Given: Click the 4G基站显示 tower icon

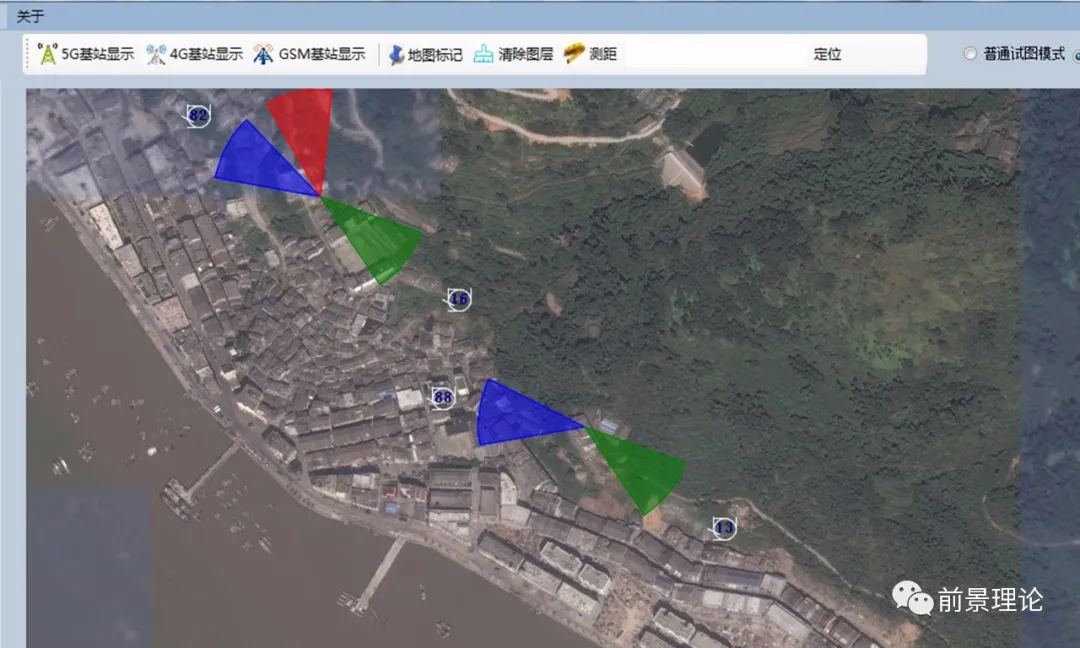Looking at the screenshot, I should (x=156, y=54).
